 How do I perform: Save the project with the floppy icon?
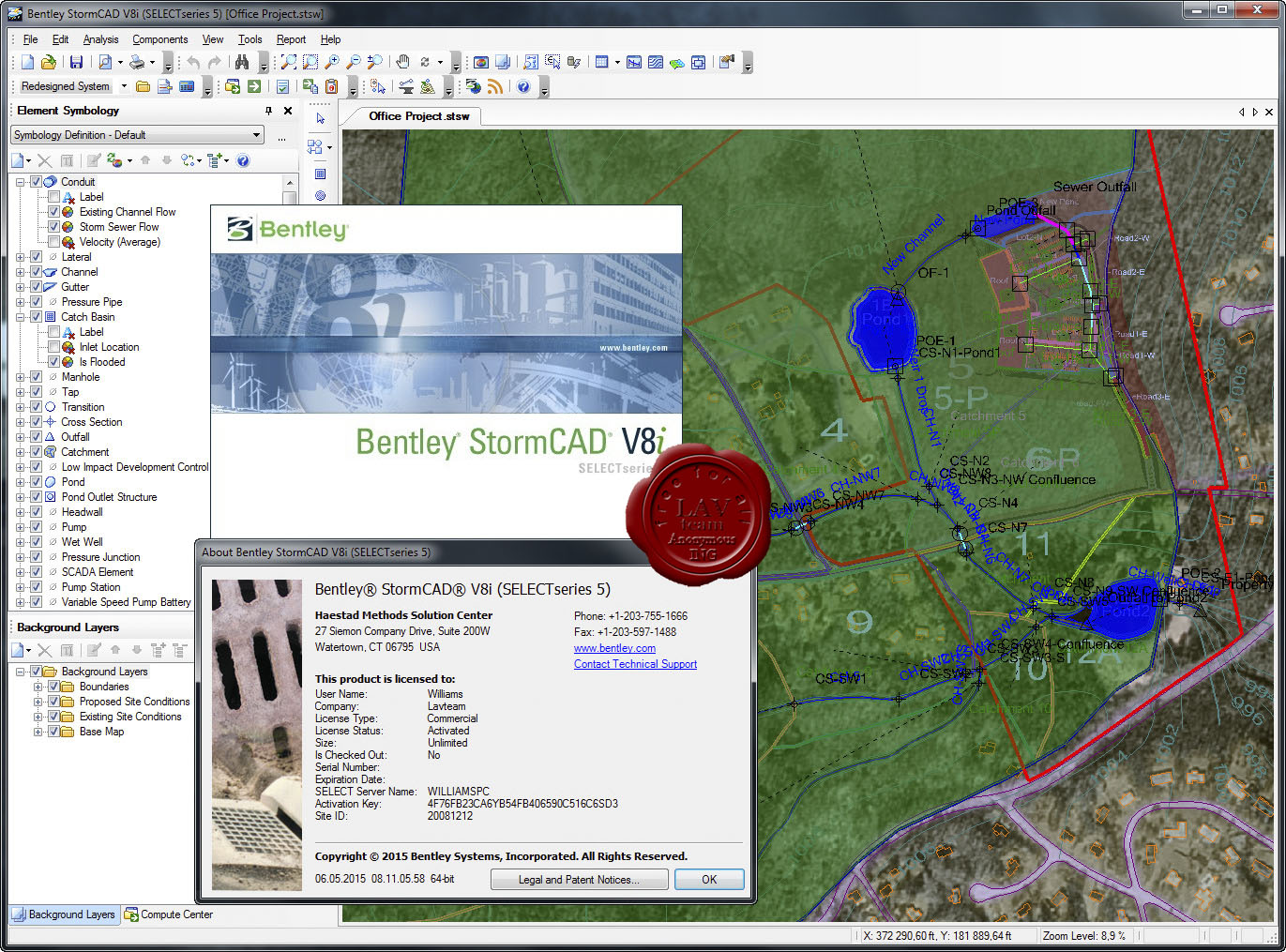[76, 63]
